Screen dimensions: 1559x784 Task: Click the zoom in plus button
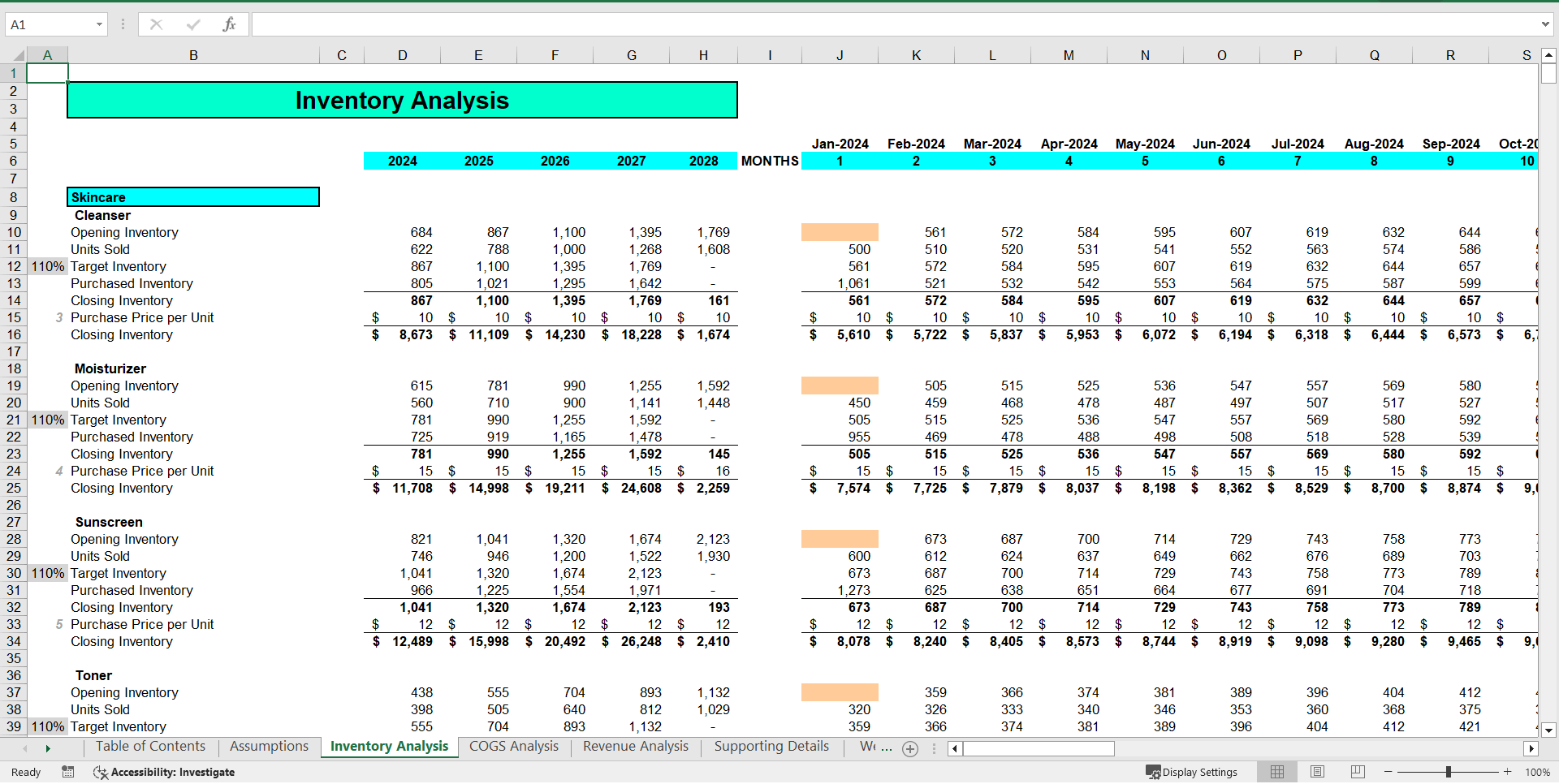1508,772
